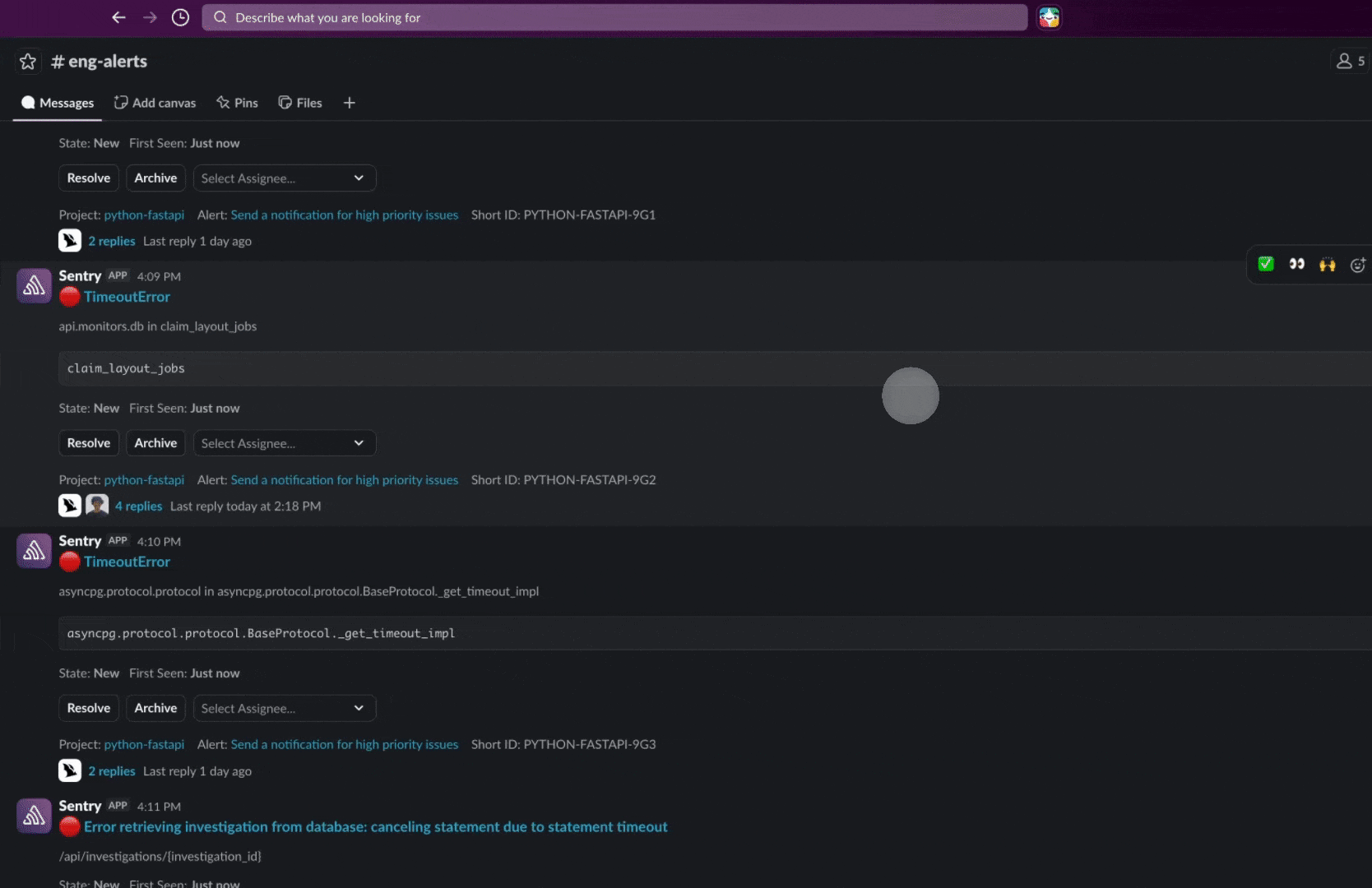Go back with the left arrow
This screenshot has width=1372, height=888.
tap(118, 17)
